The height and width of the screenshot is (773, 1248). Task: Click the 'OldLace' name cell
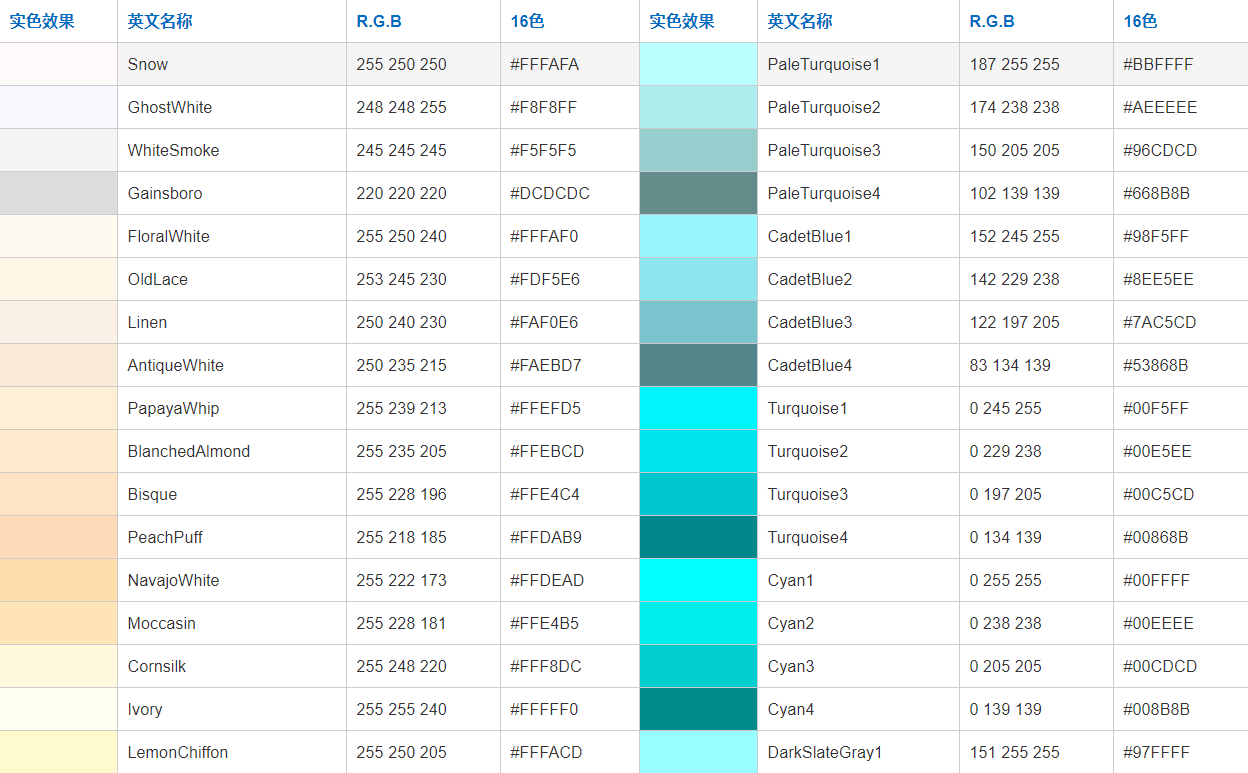click(x=232, y=279)
